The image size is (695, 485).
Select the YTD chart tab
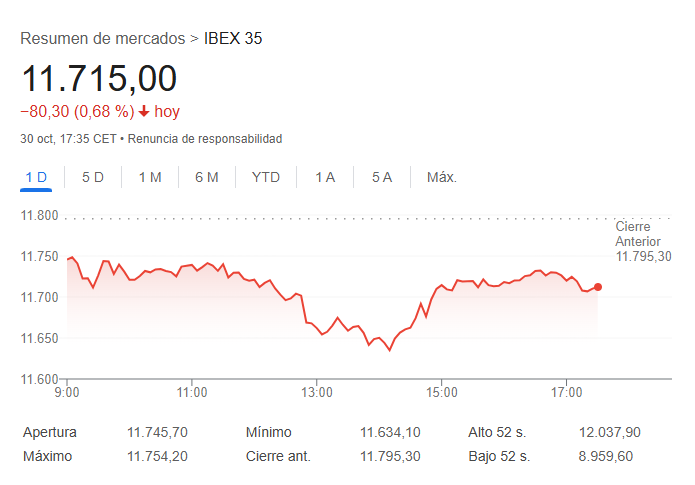266,177
